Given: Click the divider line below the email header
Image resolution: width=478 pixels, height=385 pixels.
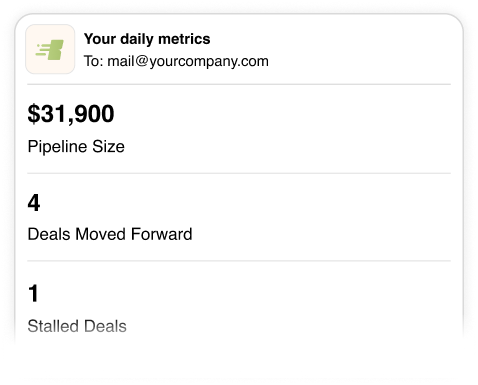Looking at the screenshot, I should pos(239,84).
